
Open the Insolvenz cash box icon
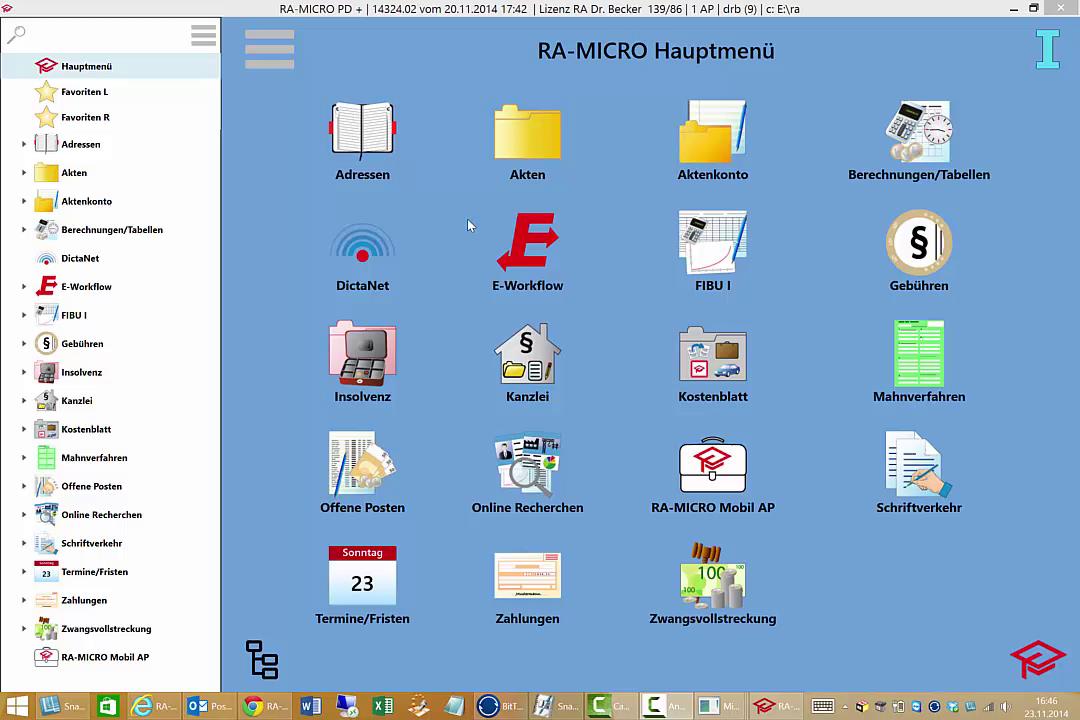click(362, 354)
